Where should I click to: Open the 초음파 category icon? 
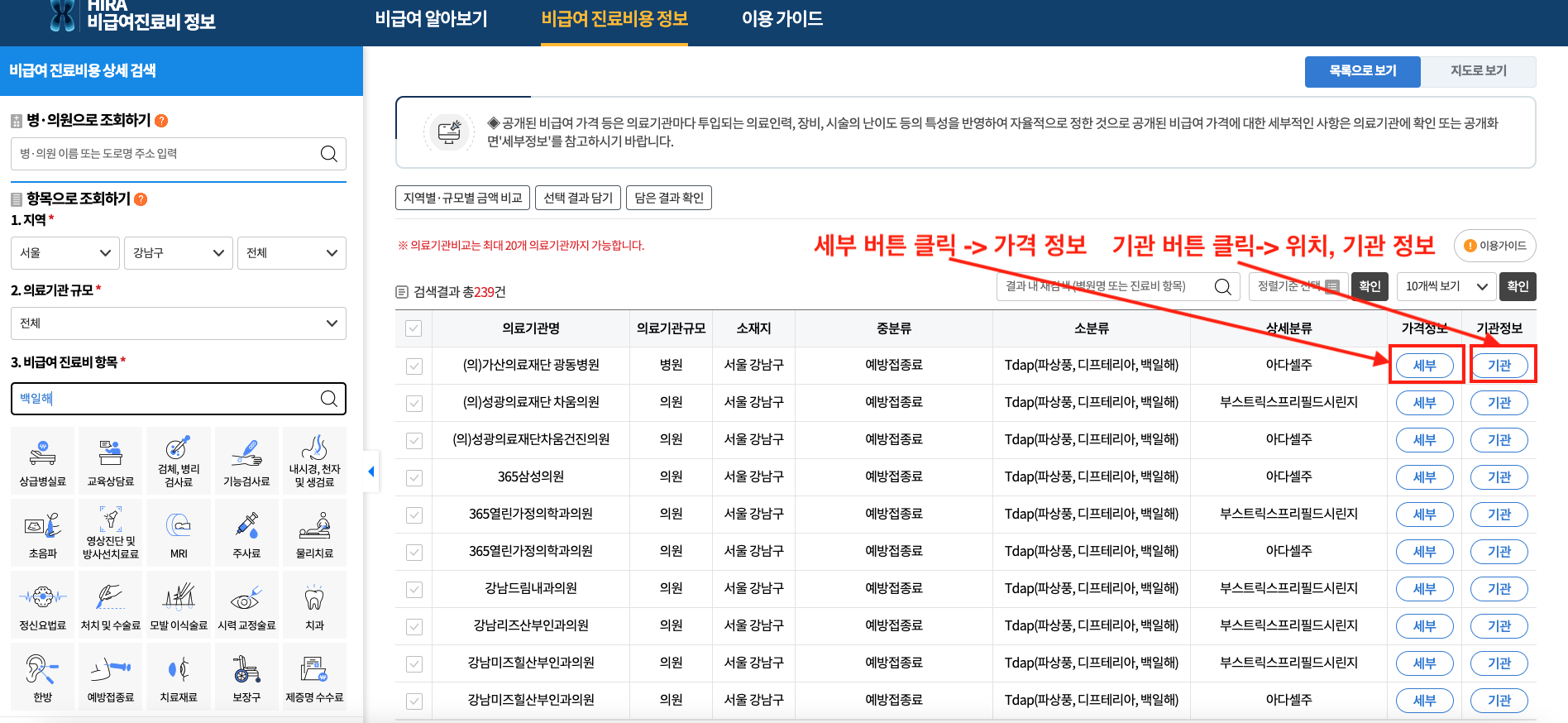click(43, 533)
